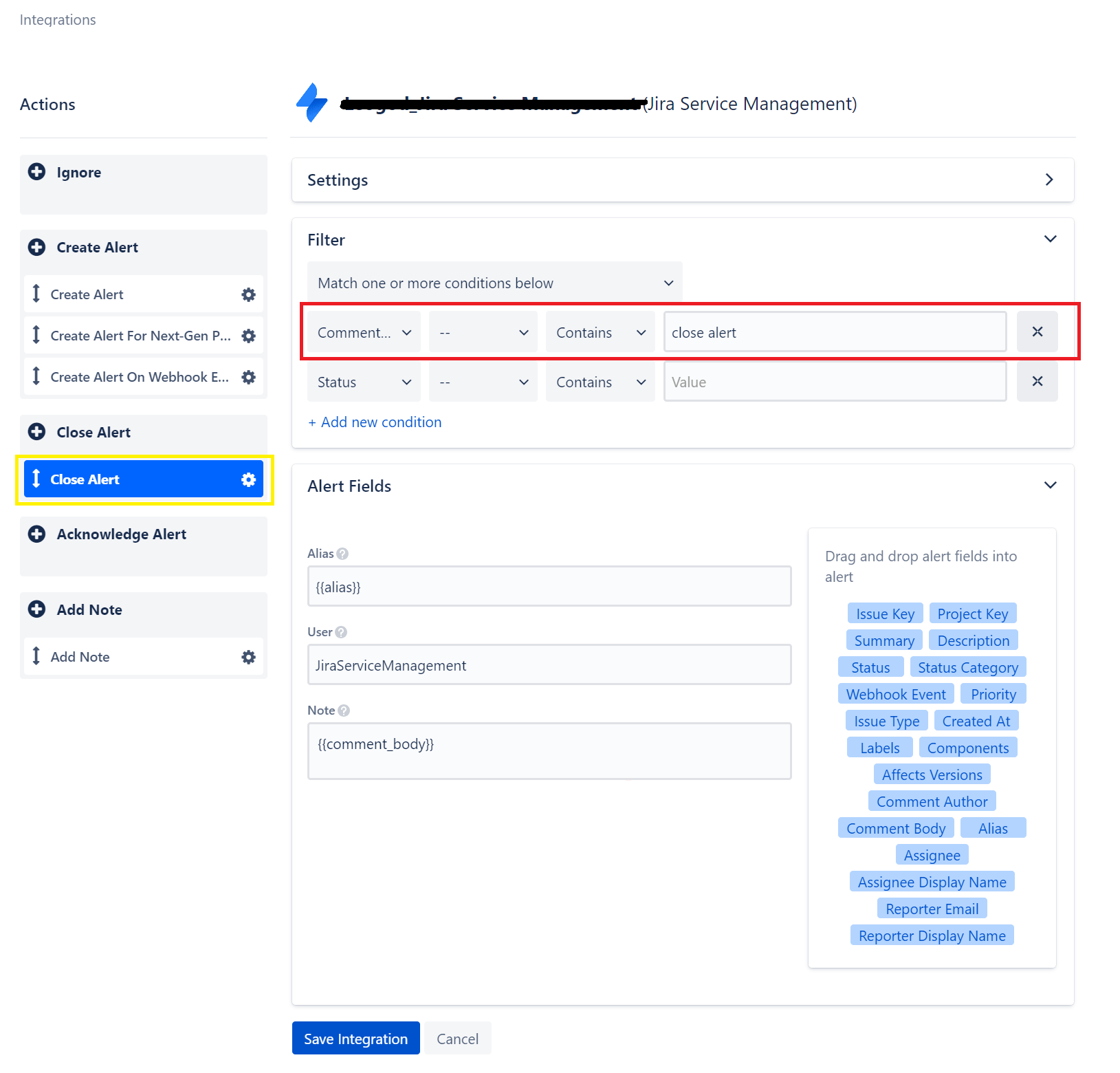Viewport: 1120px width, 1073px height.
Task: Open gear settings for Create Alert action
Action: (249, 295)
